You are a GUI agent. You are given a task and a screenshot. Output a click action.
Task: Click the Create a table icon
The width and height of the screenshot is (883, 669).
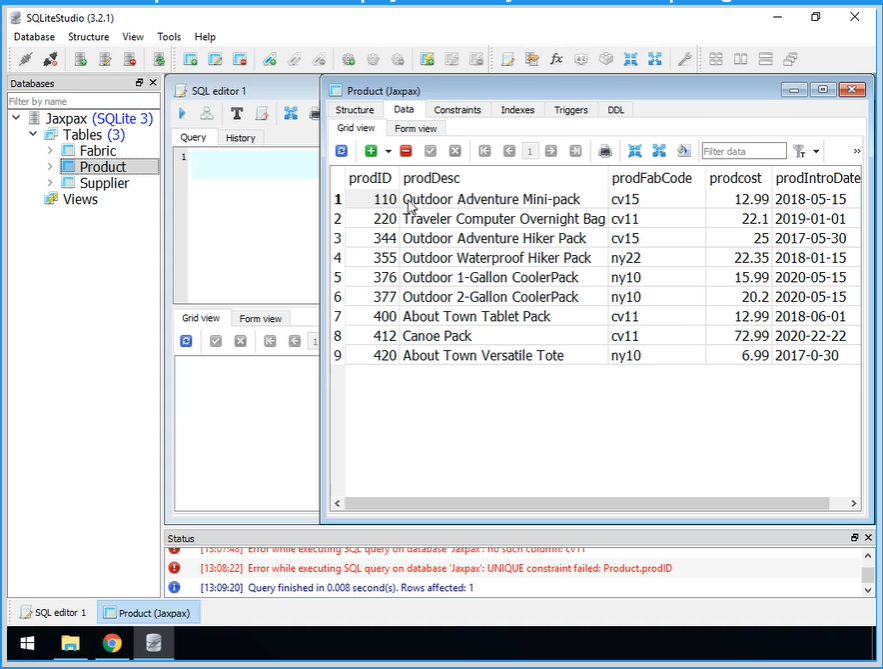tap(190, 59)
